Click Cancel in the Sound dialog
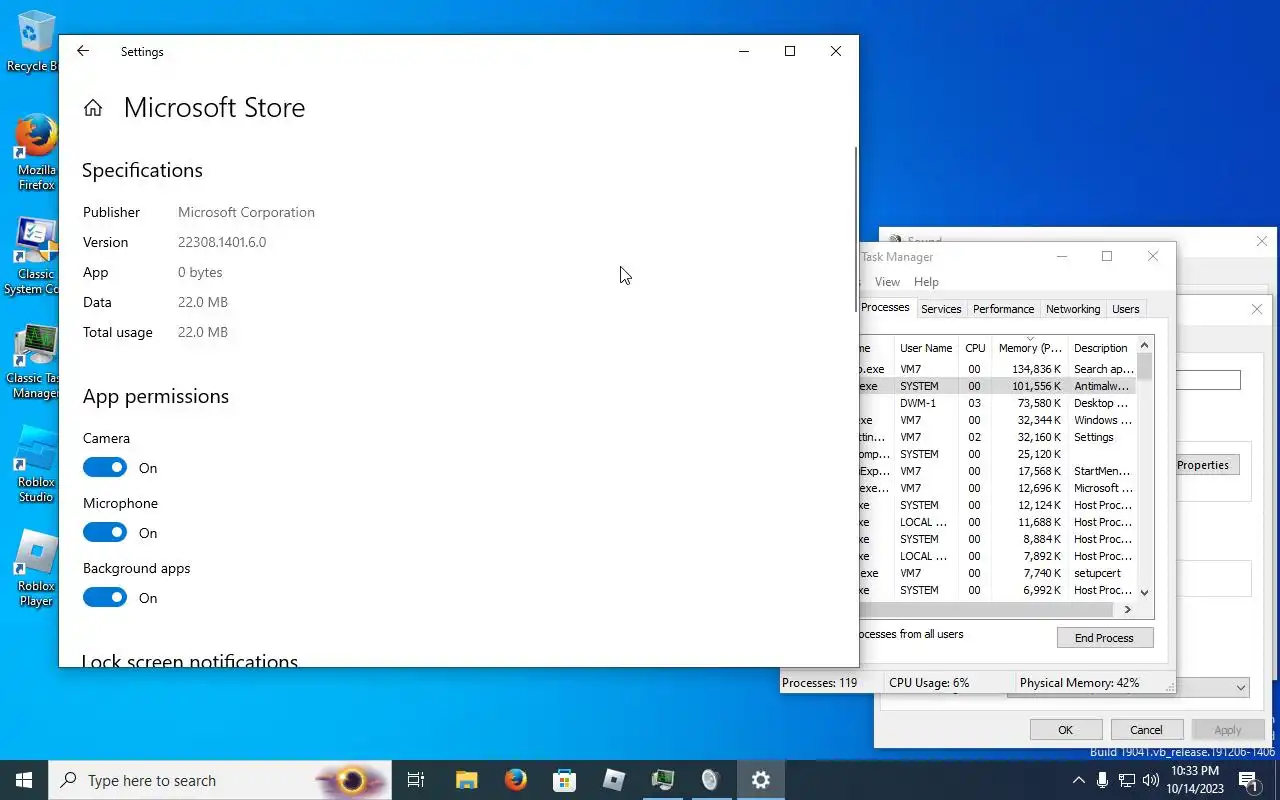1280x800 pixels. 1146,730
